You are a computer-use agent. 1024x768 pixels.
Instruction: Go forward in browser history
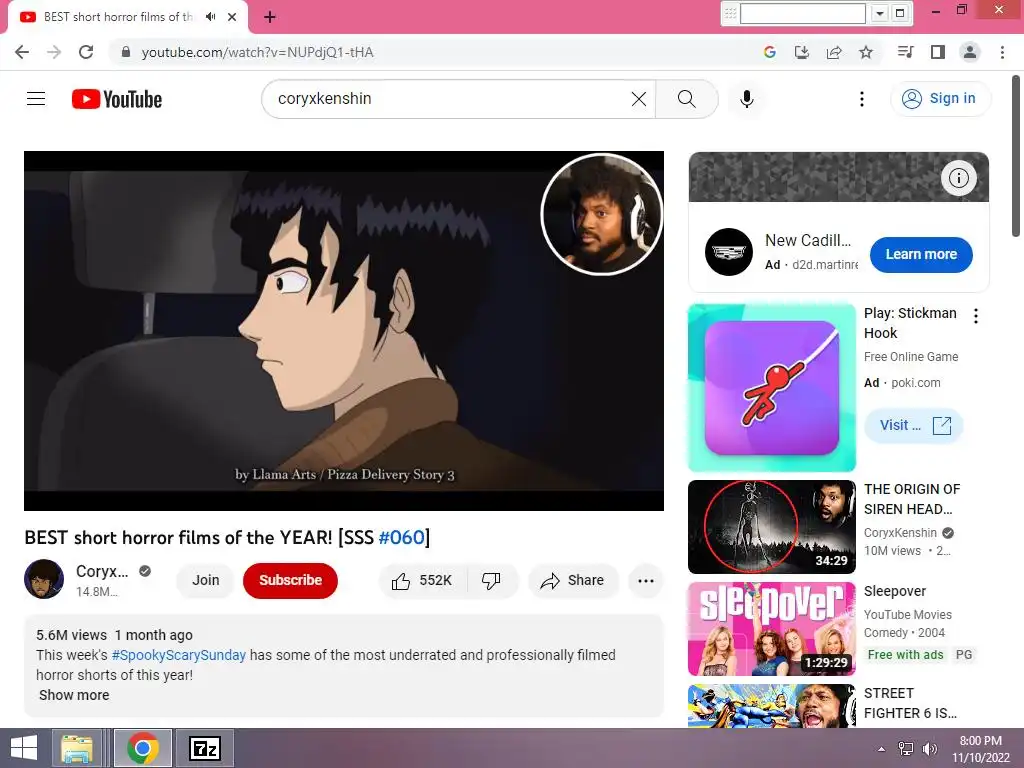click(54, 52)
